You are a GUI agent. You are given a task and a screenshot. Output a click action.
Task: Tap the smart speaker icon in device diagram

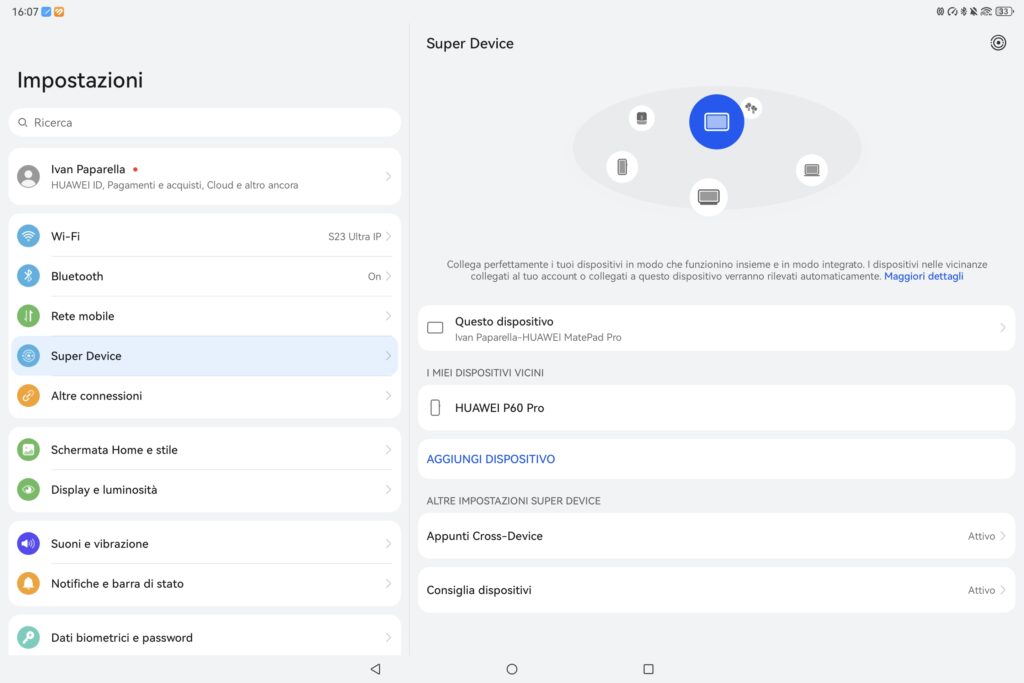pos(641,118)
